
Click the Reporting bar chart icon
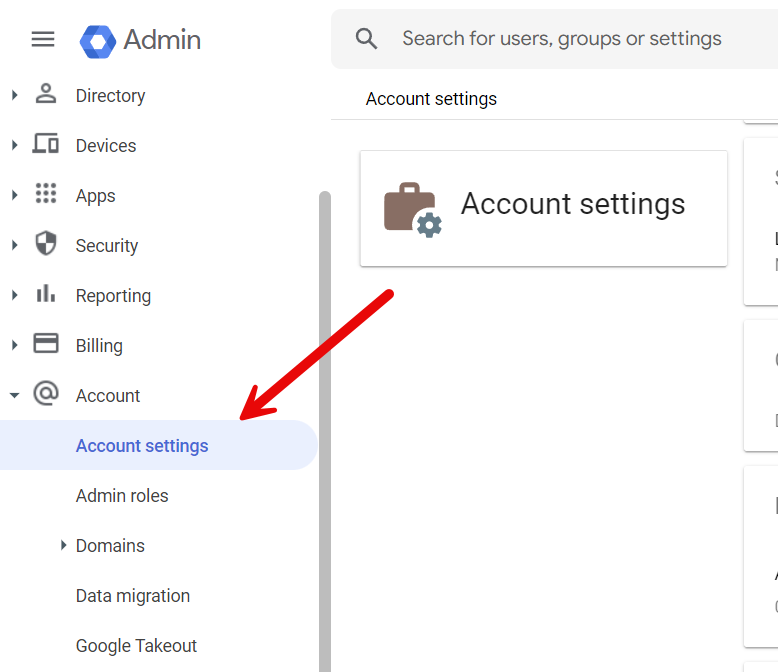pos(46,295)
